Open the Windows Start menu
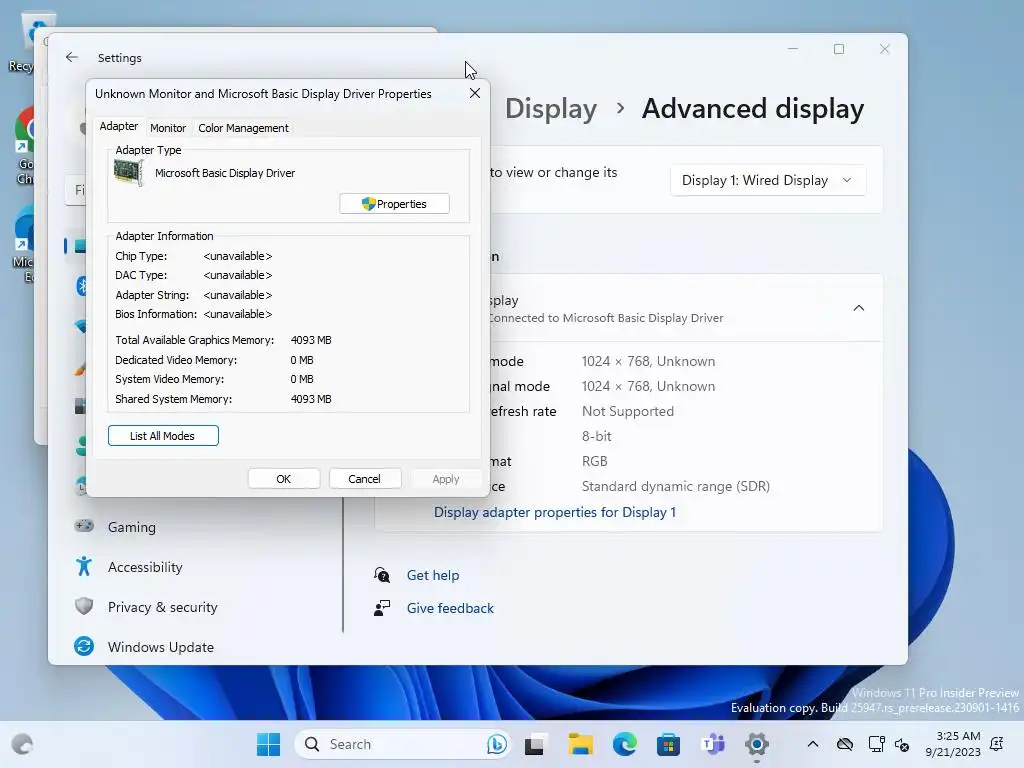This screenshot has width=1024, height=768. click(268, 744)
